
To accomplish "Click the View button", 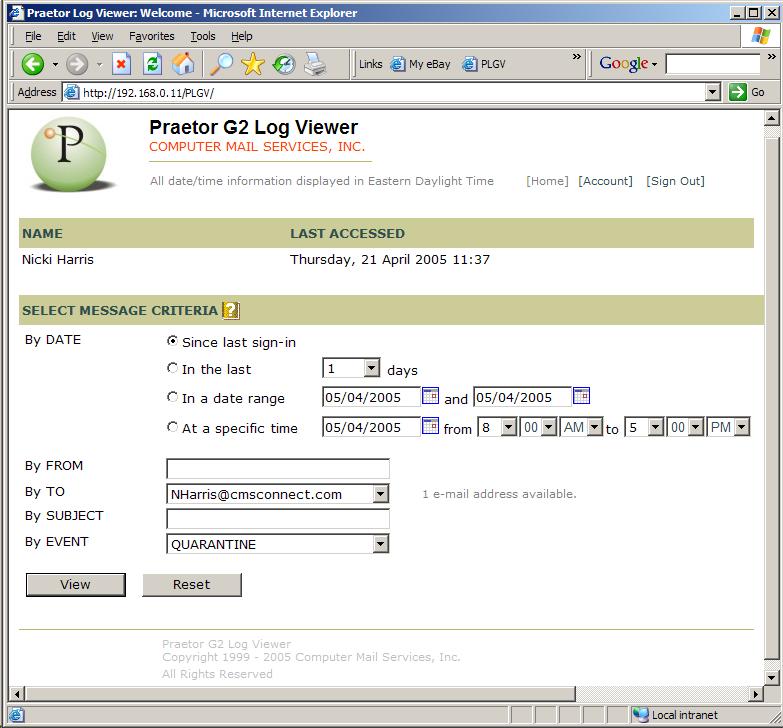I will (x=75, y=585).
